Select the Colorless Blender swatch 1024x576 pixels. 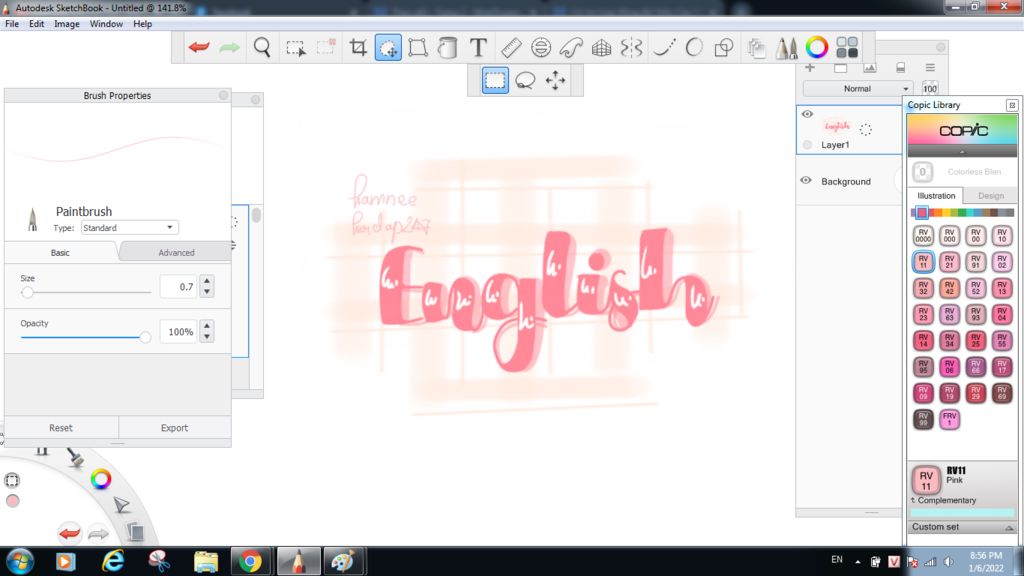click(x=922, y=172)
